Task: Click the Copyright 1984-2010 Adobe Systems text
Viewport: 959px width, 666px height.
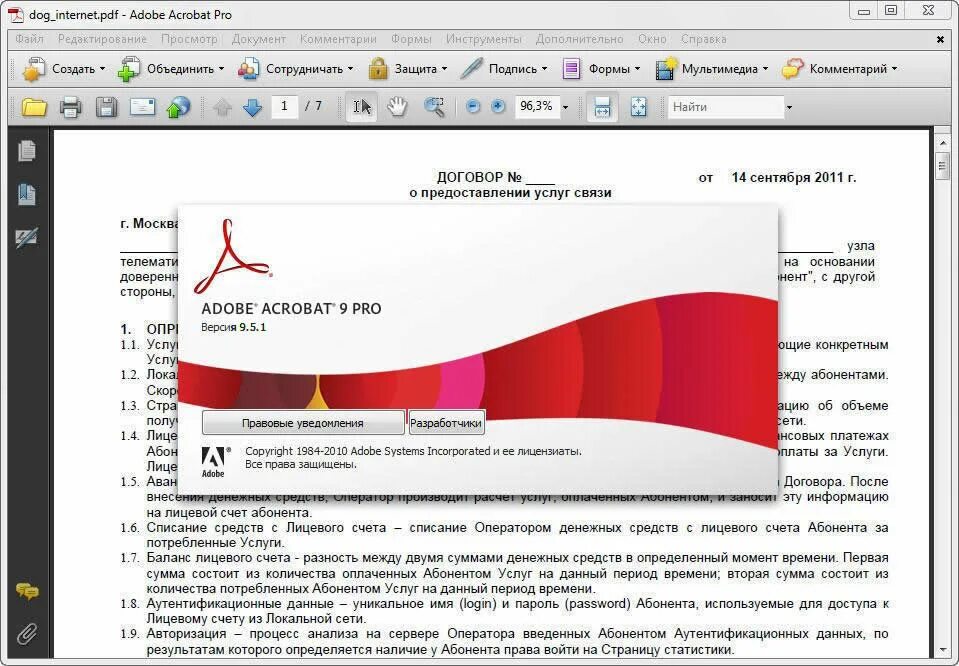Action: (413, 451)
